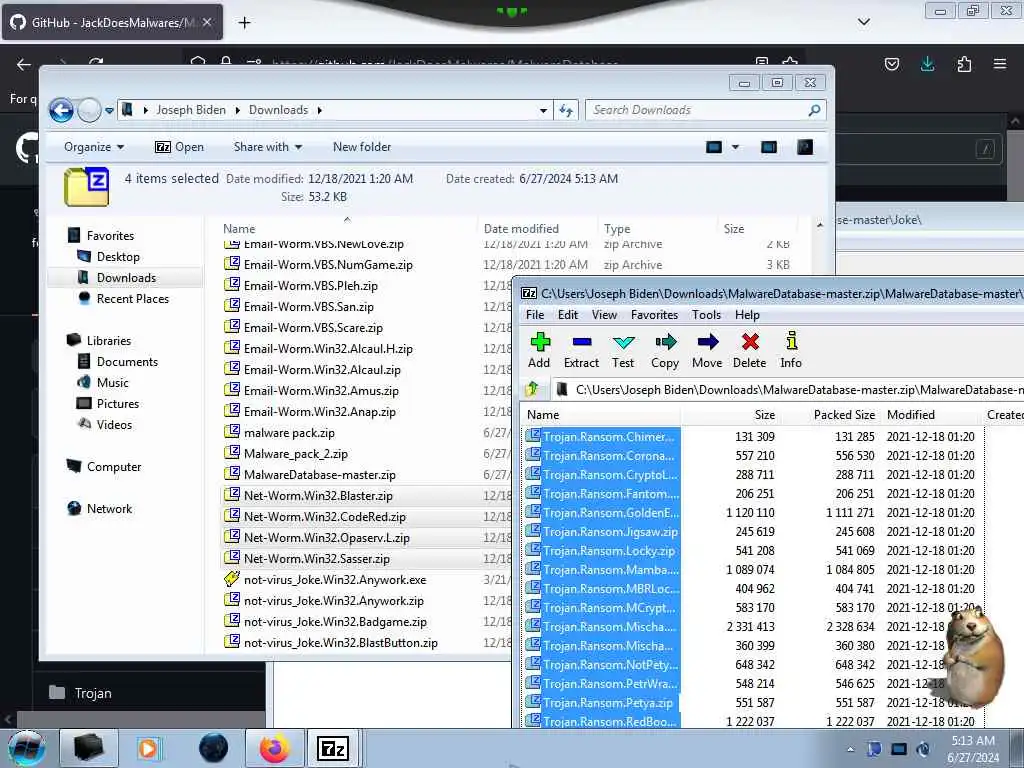The image size is (1024, 768).
Task: Sort Explorer list by Type column
Action: click(657, 229)
